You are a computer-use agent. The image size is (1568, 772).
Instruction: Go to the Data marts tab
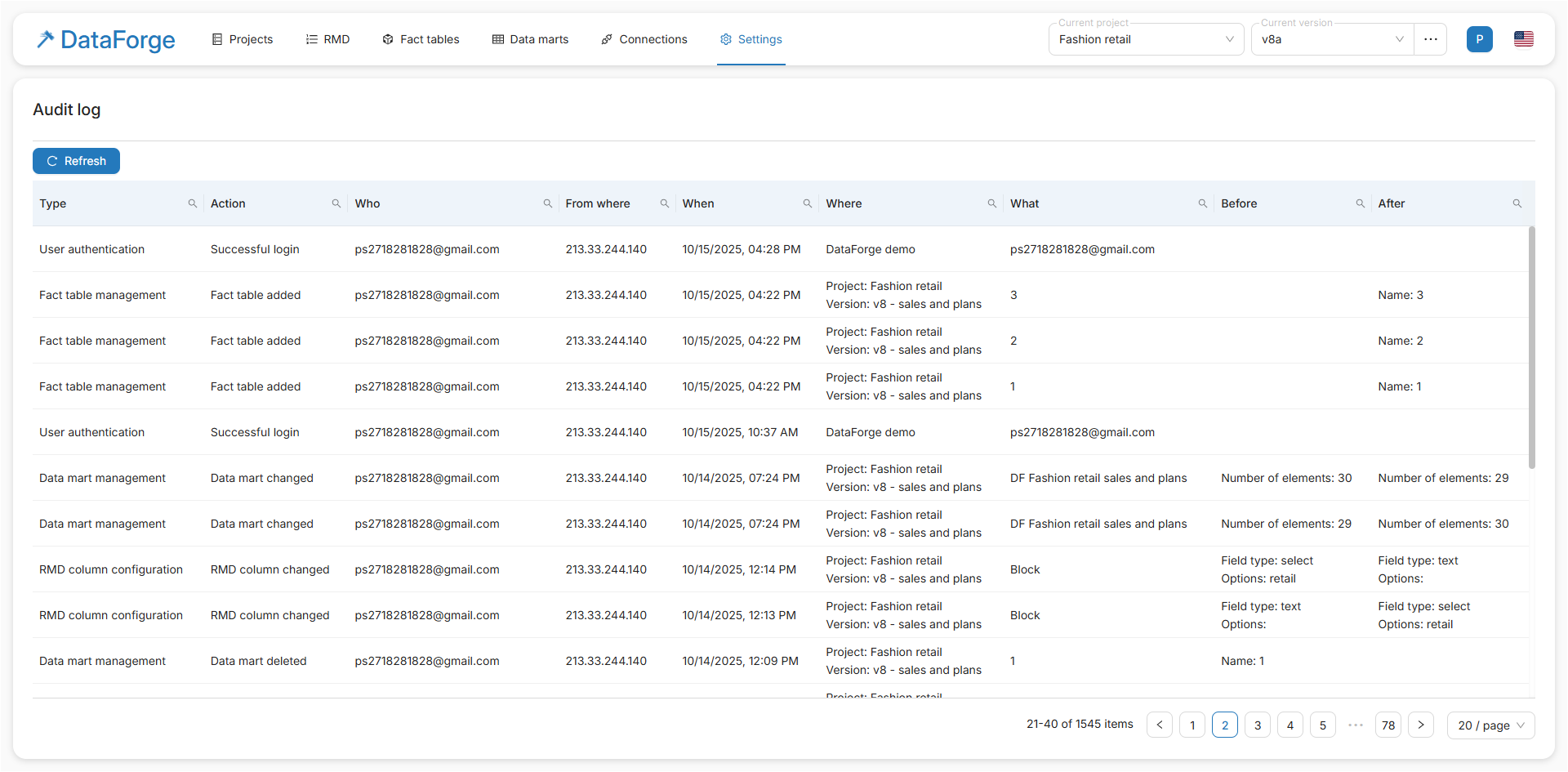[x=530, y=39]
